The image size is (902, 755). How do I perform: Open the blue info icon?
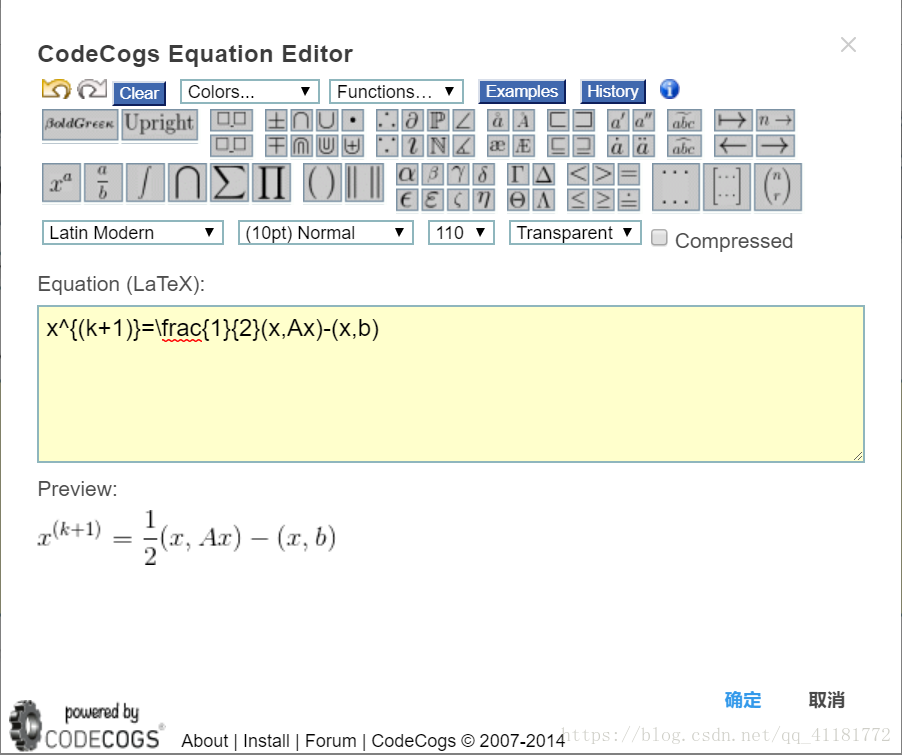pos(669,89)
